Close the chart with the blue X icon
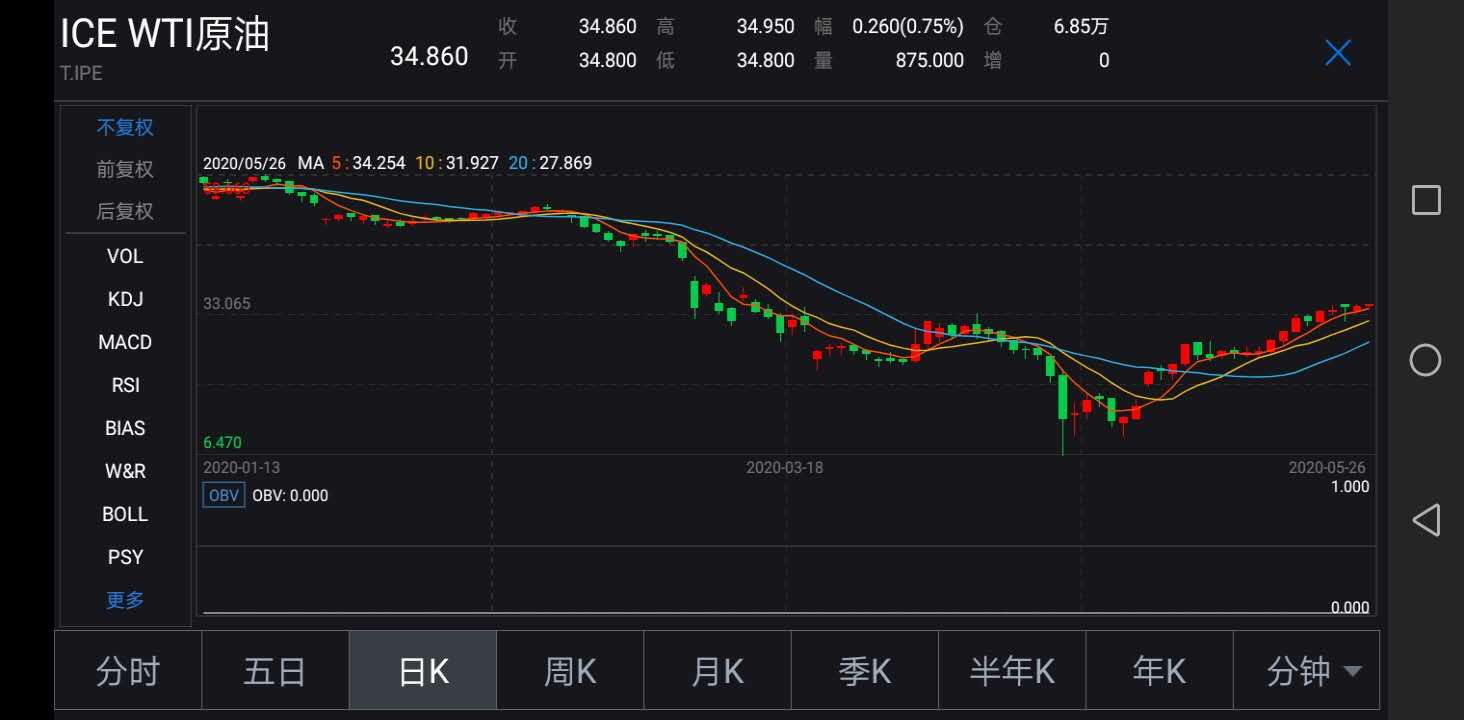 1337,53
